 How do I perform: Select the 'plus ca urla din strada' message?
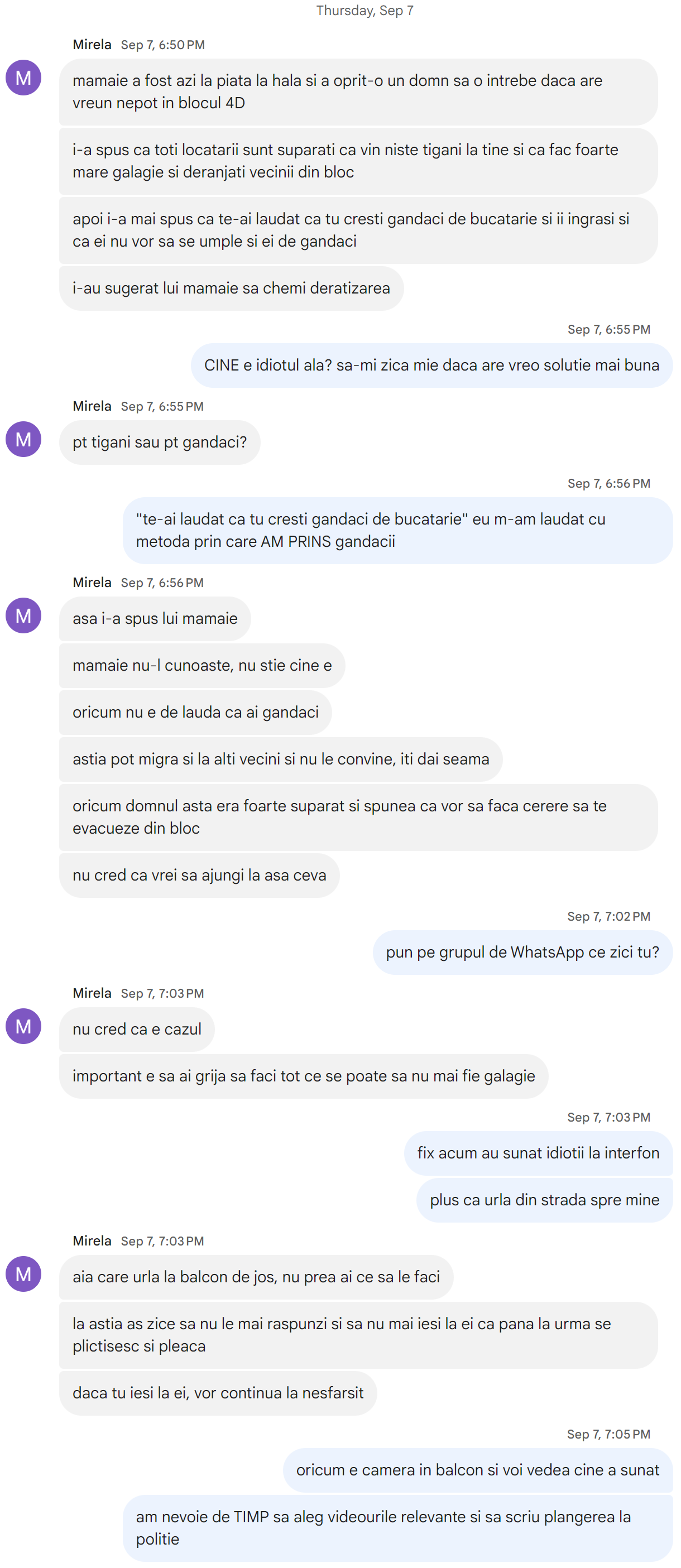click(x=545, y=1200)
